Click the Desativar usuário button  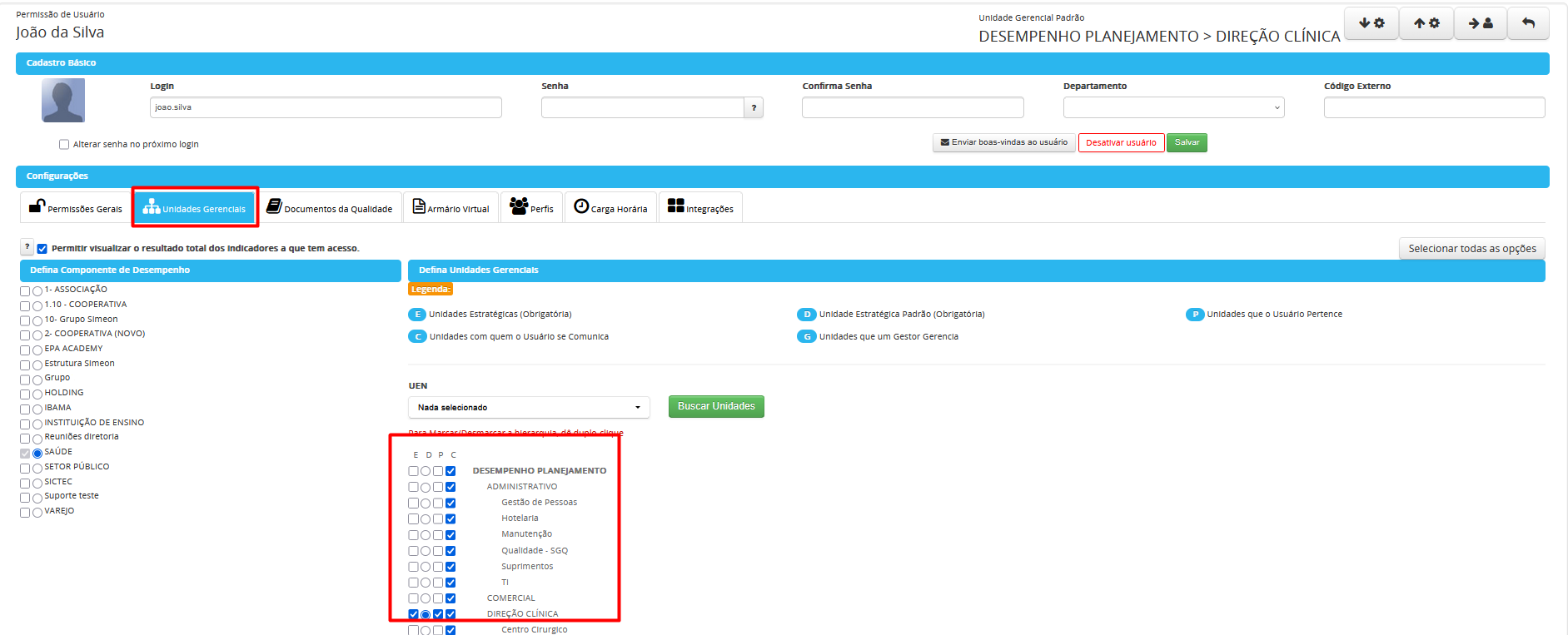(1121, 143)
